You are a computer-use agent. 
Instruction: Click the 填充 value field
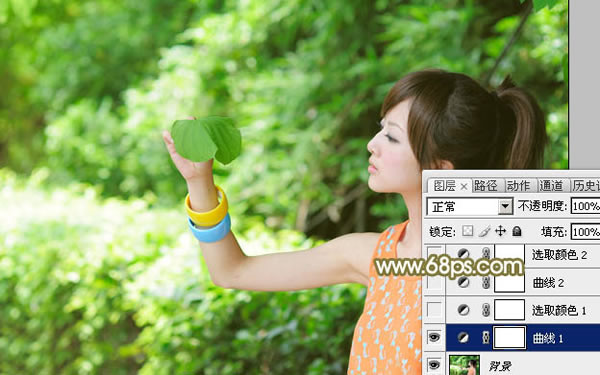(585, 232)
